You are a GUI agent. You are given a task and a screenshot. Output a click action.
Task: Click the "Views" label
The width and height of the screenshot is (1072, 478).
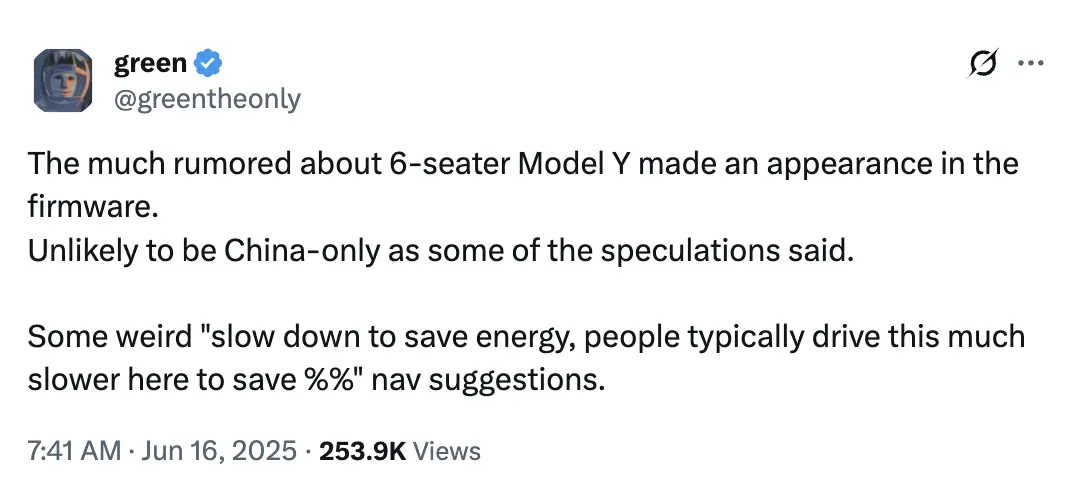click(x=447, y=451)
